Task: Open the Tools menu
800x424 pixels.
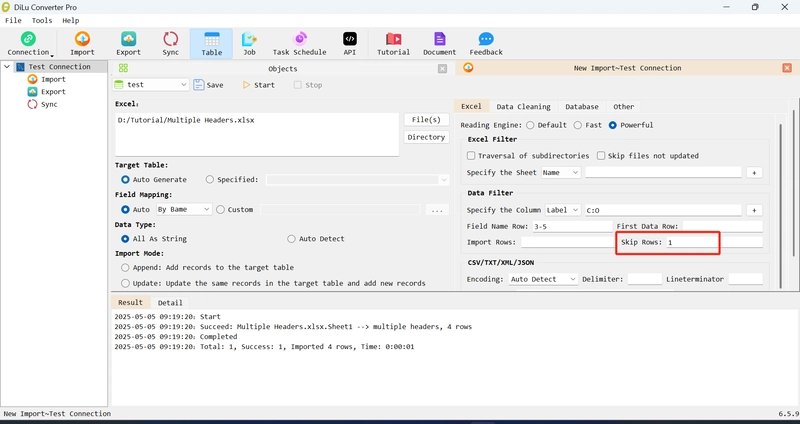Action: (x=42, y=20)
